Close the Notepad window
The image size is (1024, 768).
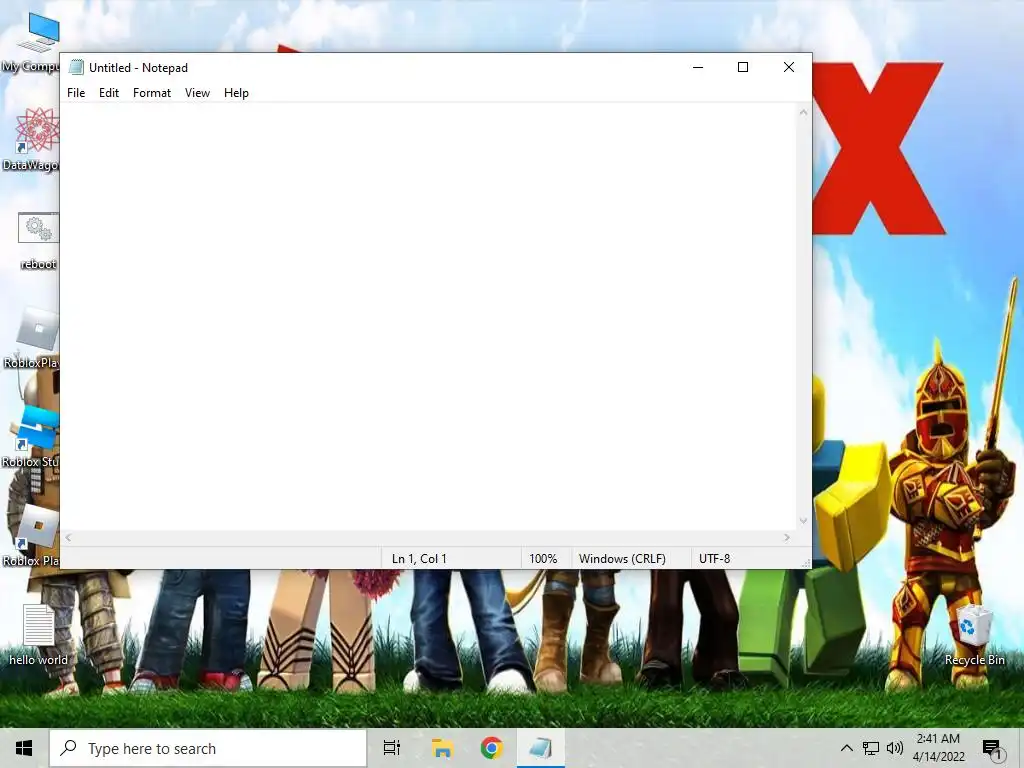[789, 67]
